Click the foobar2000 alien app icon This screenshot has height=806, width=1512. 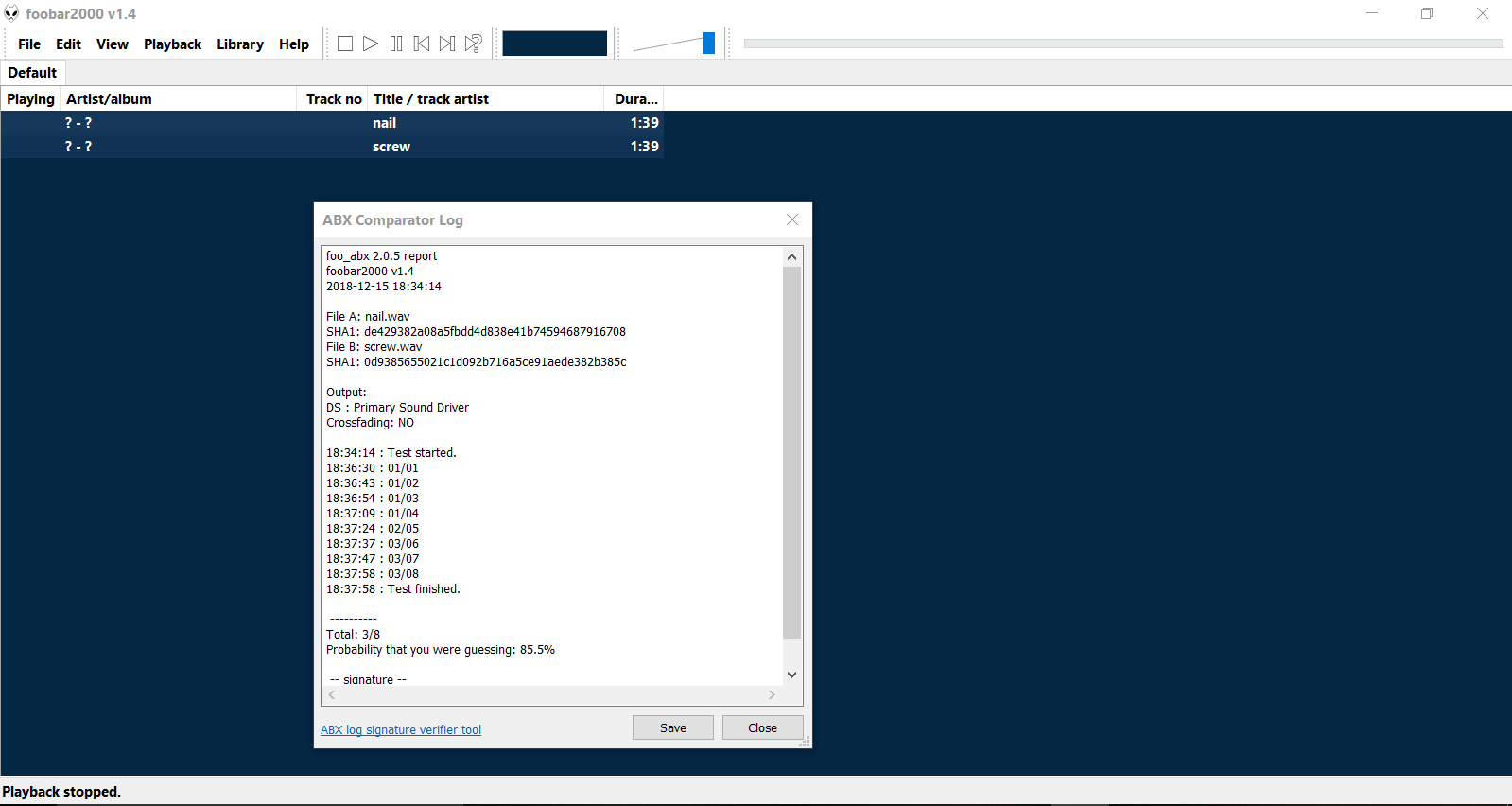tap(11, 13)
